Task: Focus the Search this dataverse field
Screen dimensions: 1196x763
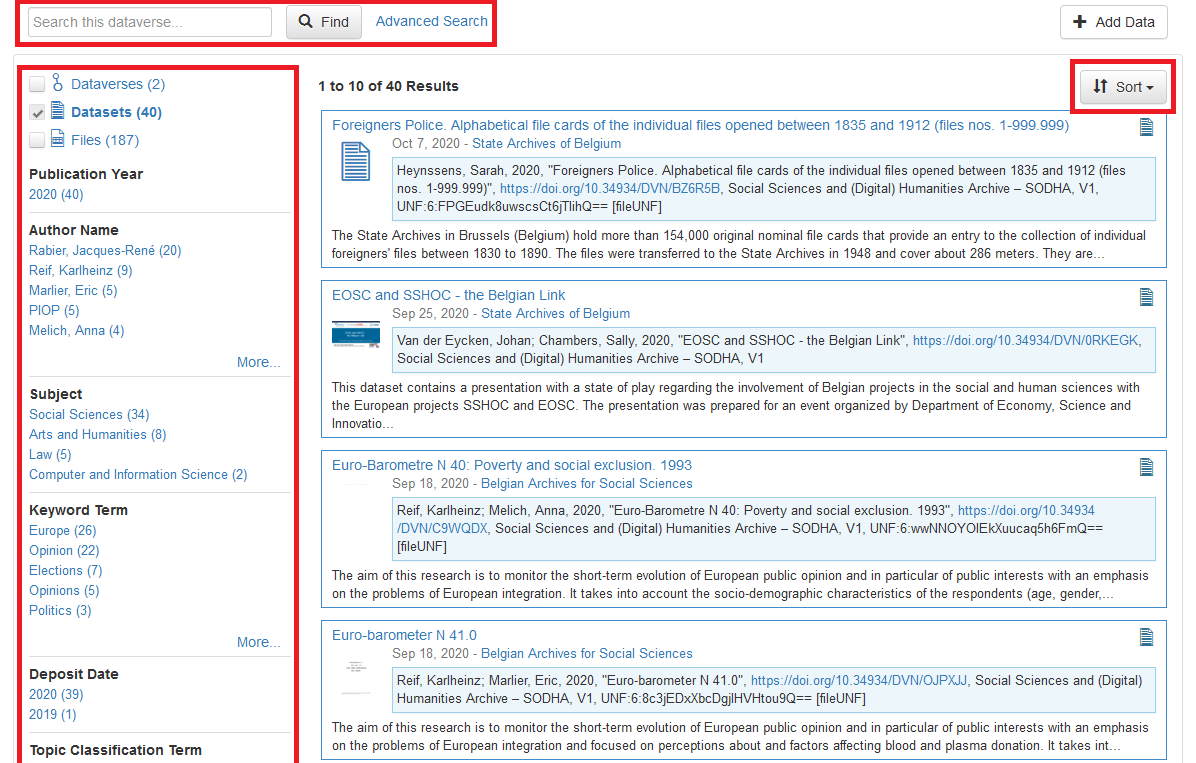Action: [x=150, y=22]
